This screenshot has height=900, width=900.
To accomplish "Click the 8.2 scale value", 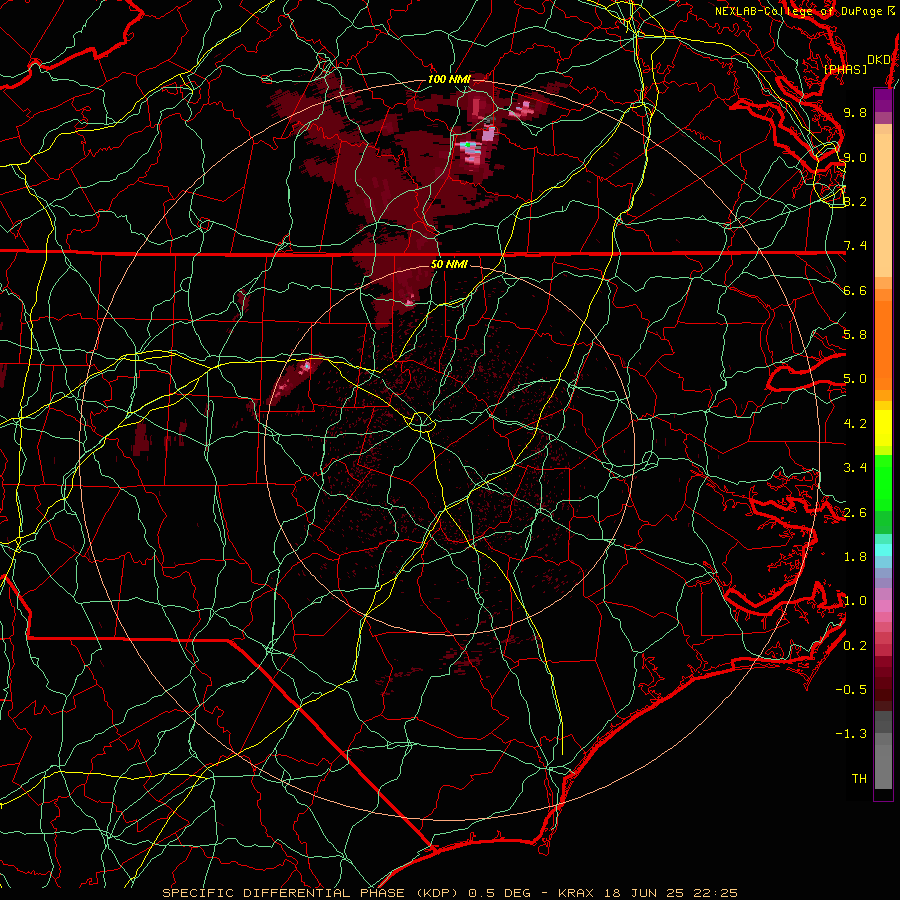I will (x=855, y=201).
